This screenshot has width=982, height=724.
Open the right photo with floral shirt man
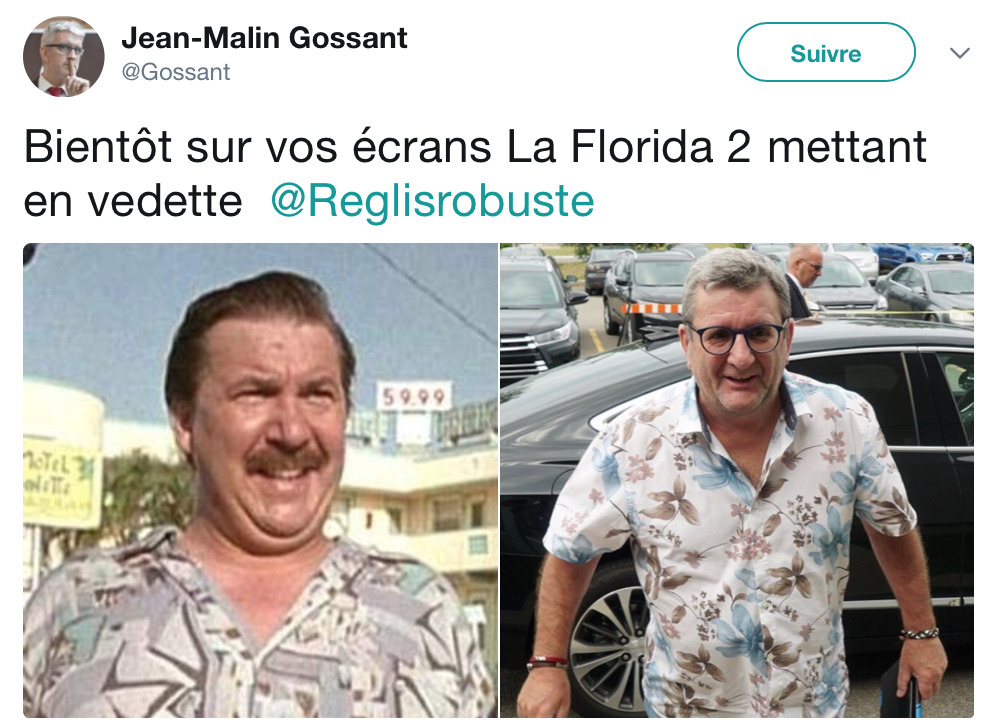[x=736, y=480]
